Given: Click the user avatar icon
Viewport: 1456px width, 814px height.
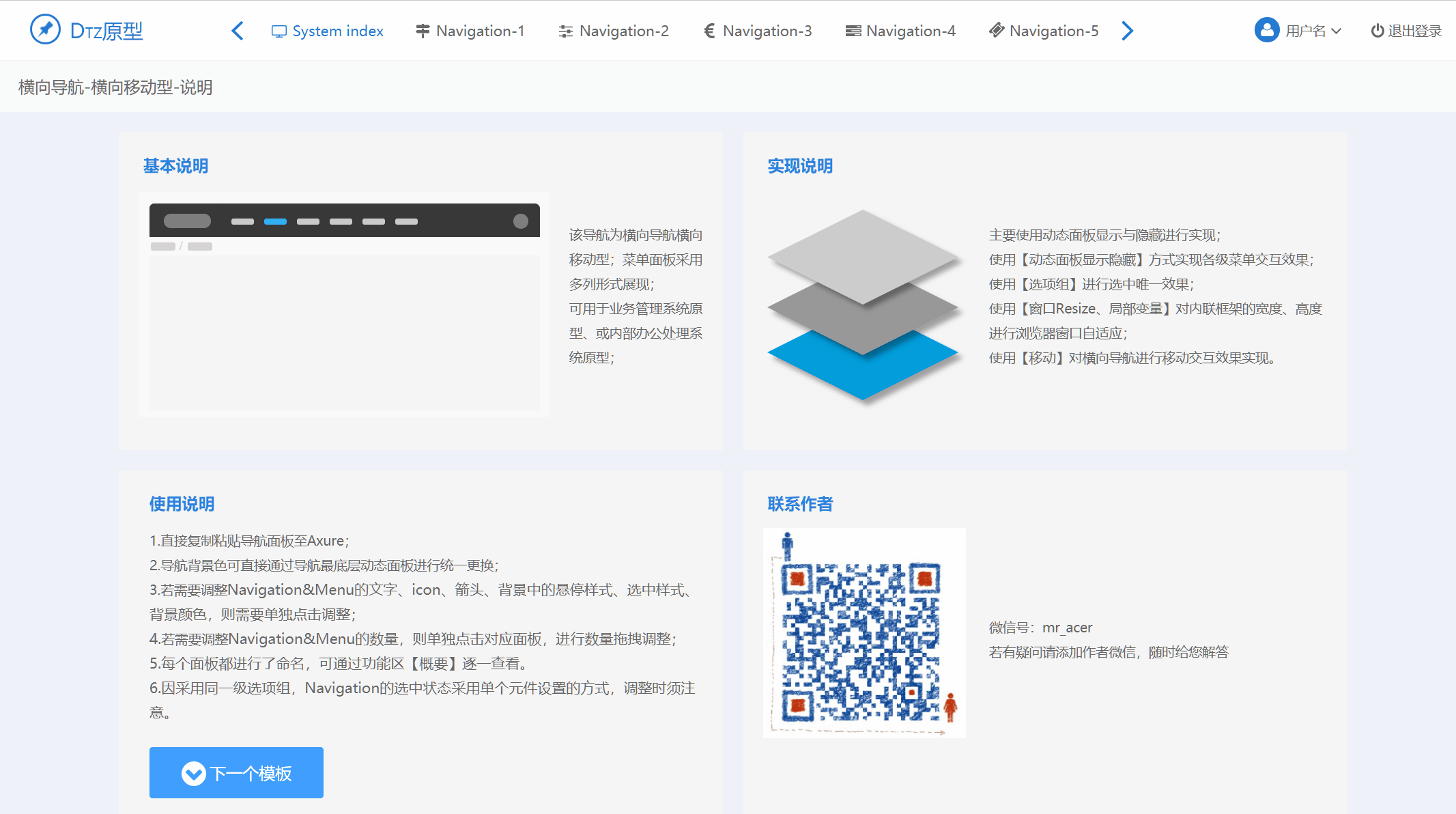Looking at the screenshot, I should 1267,30.
